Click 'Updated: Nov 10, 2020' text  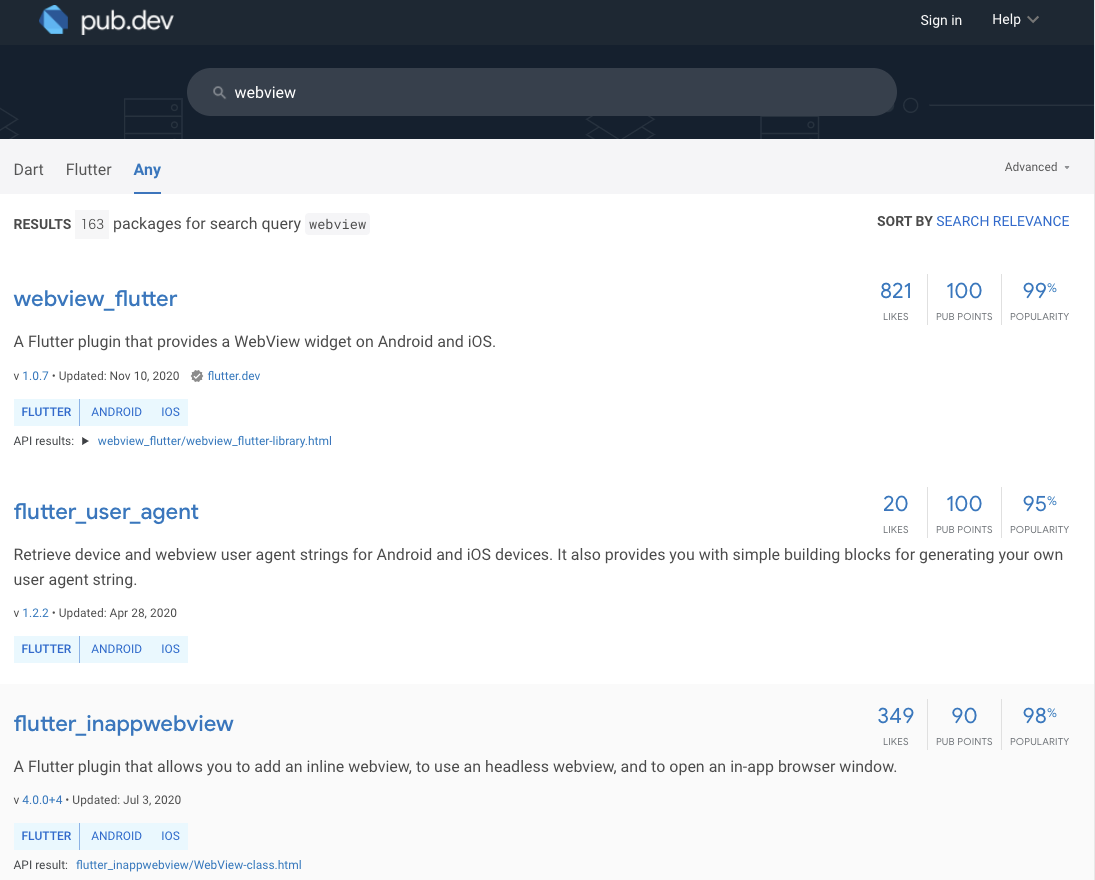[119, 376]
